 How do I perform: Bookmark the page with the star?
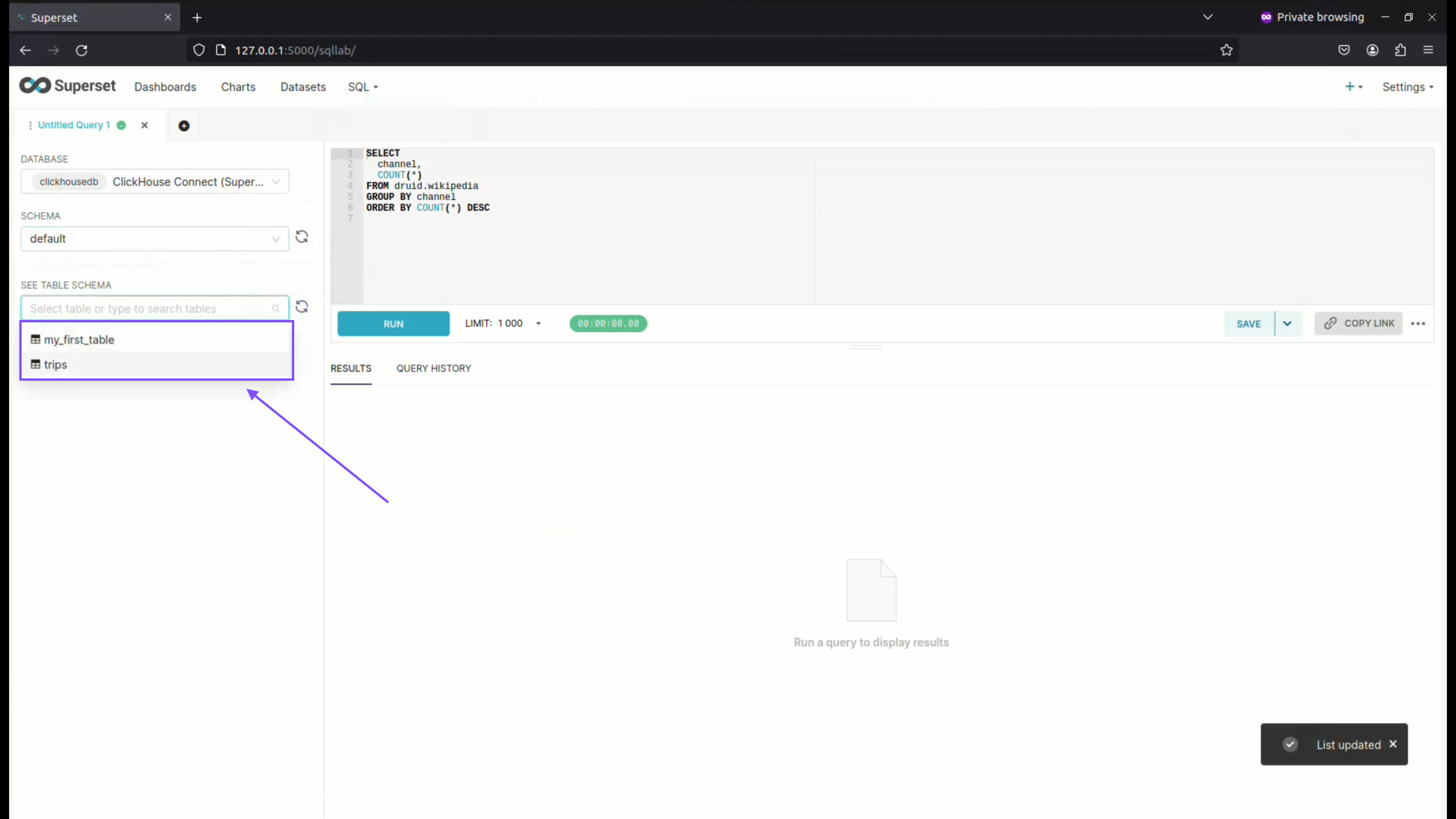click(x=1227, y=50)
